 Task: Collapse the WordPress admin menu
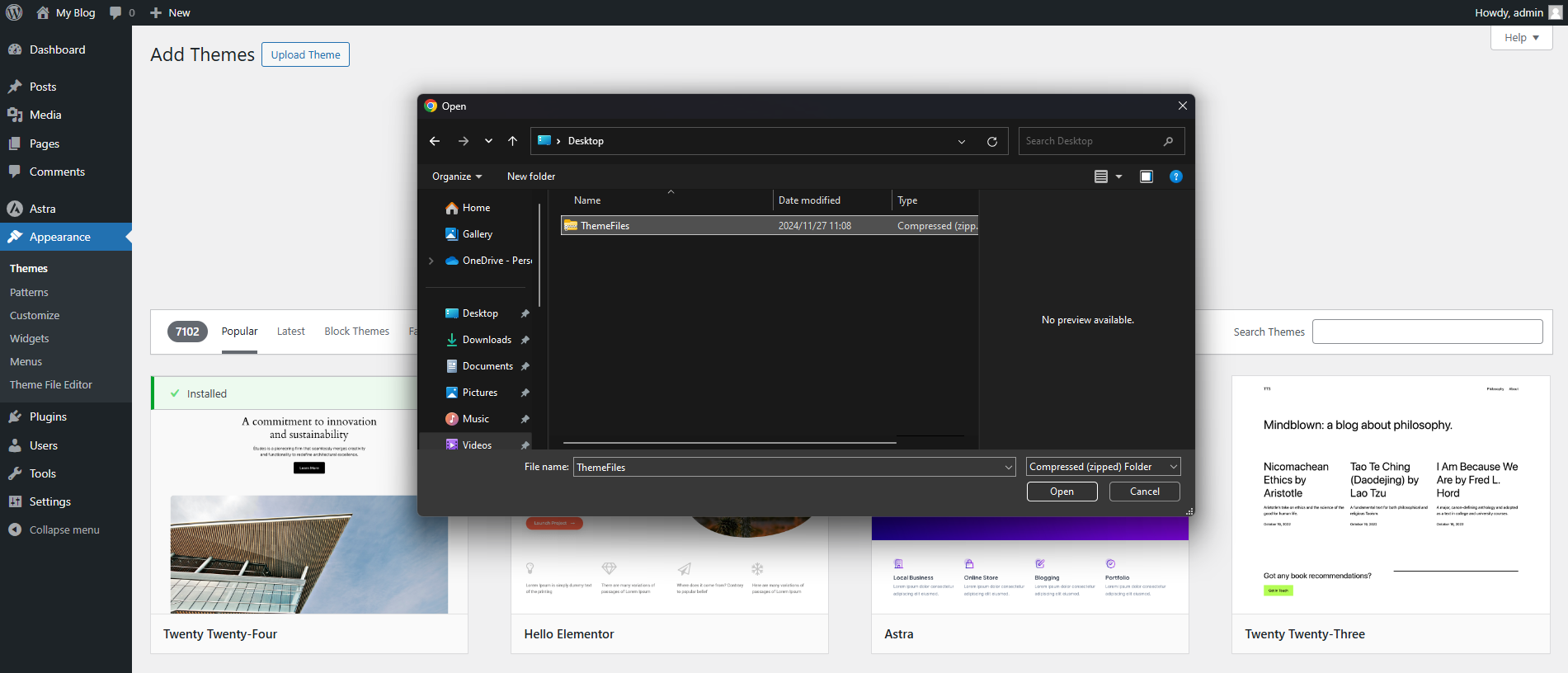pyautogui.click(x=64, y=529)
